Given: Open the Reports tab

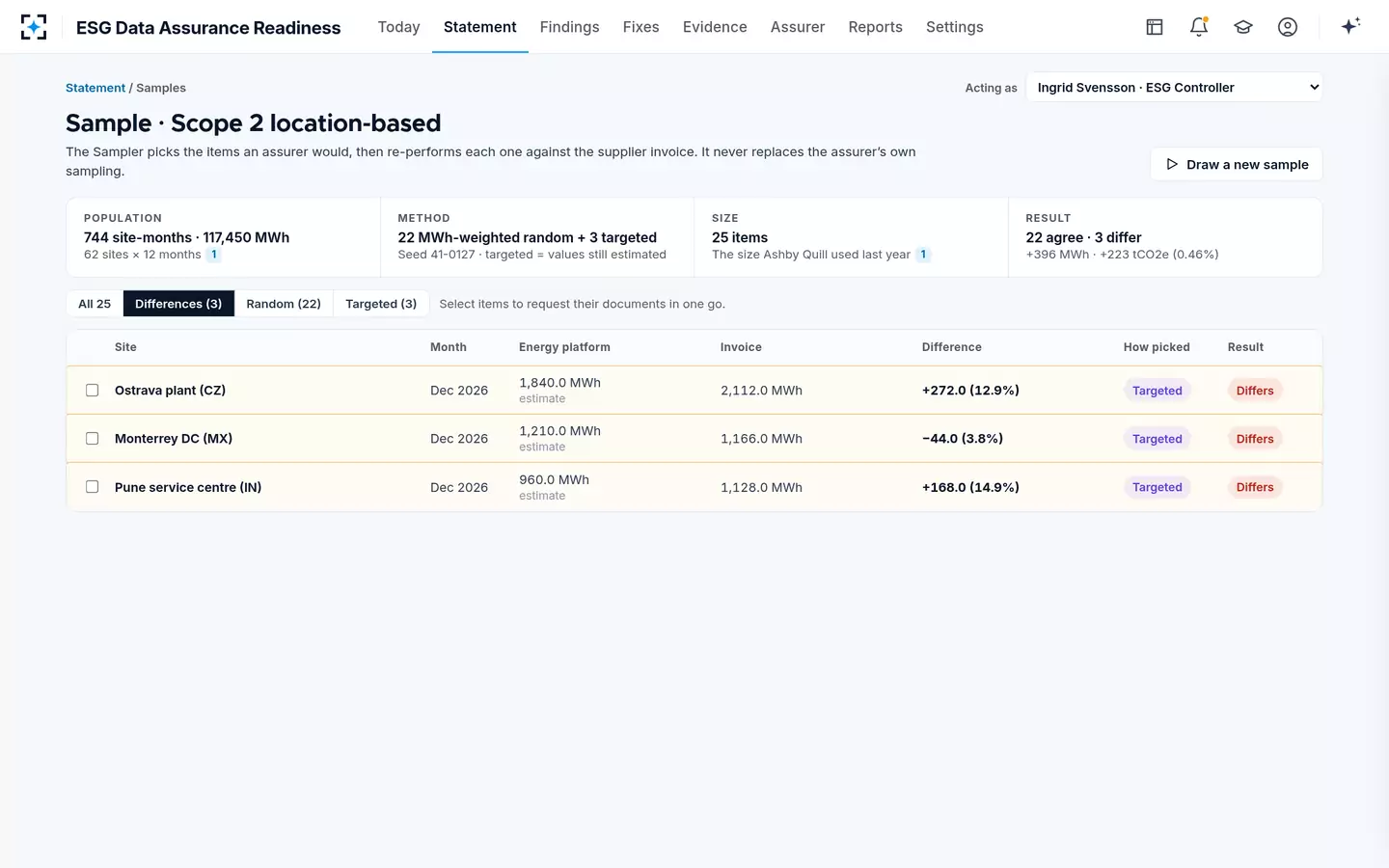Looking at the screenshot, I should [x=875, y=27].
